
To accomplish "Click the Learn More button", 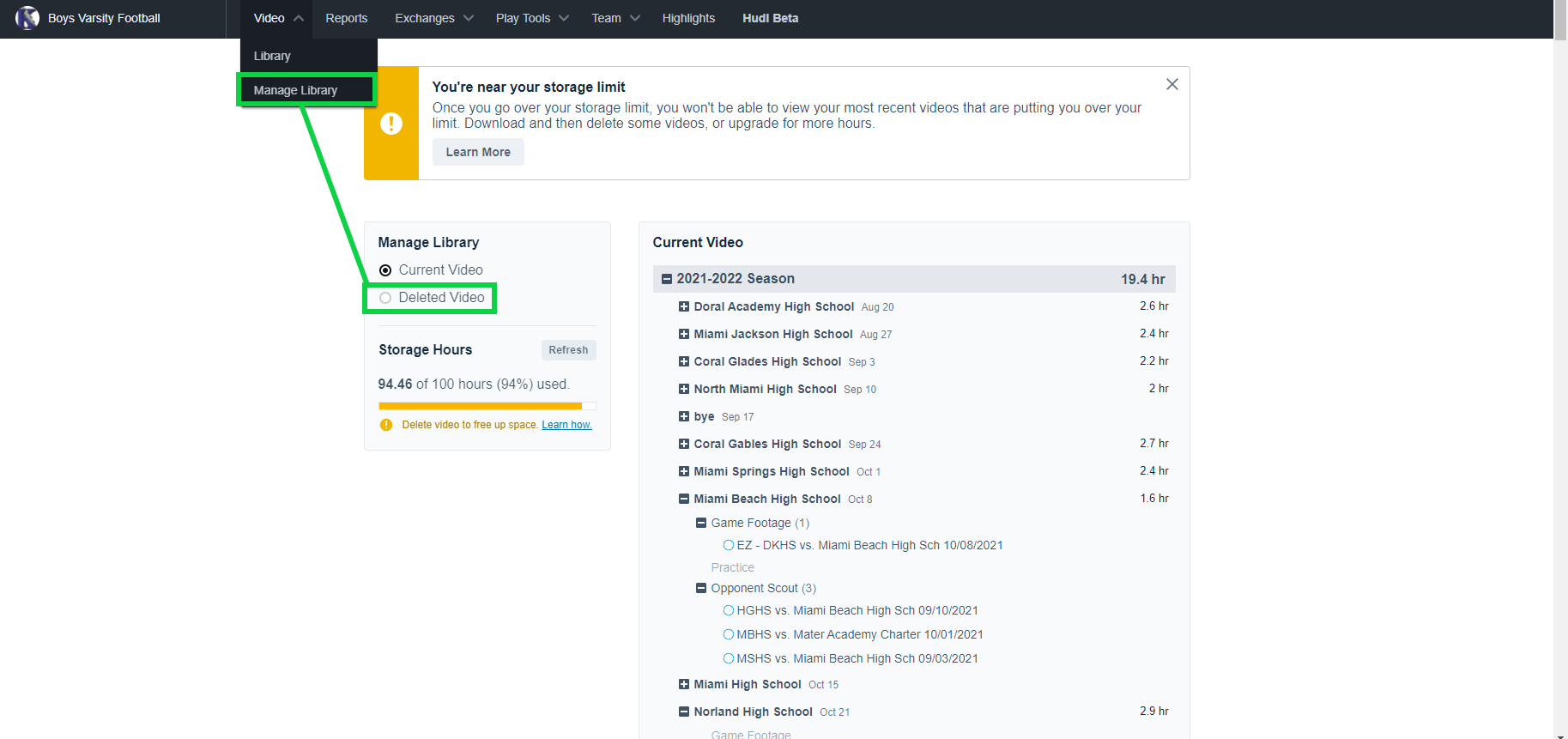I will (x=478, y=152).
